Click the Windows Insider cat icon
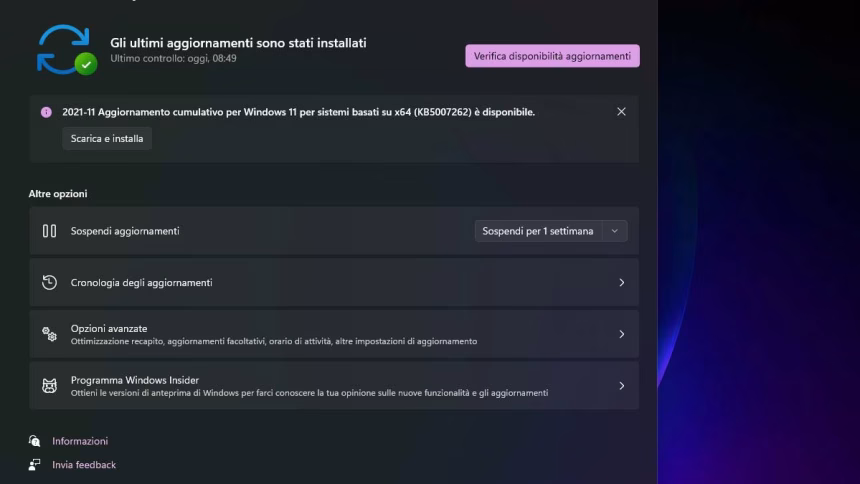The height and width of the screenshot is (484, 860). pyautogui.click(x=49, y=386)
